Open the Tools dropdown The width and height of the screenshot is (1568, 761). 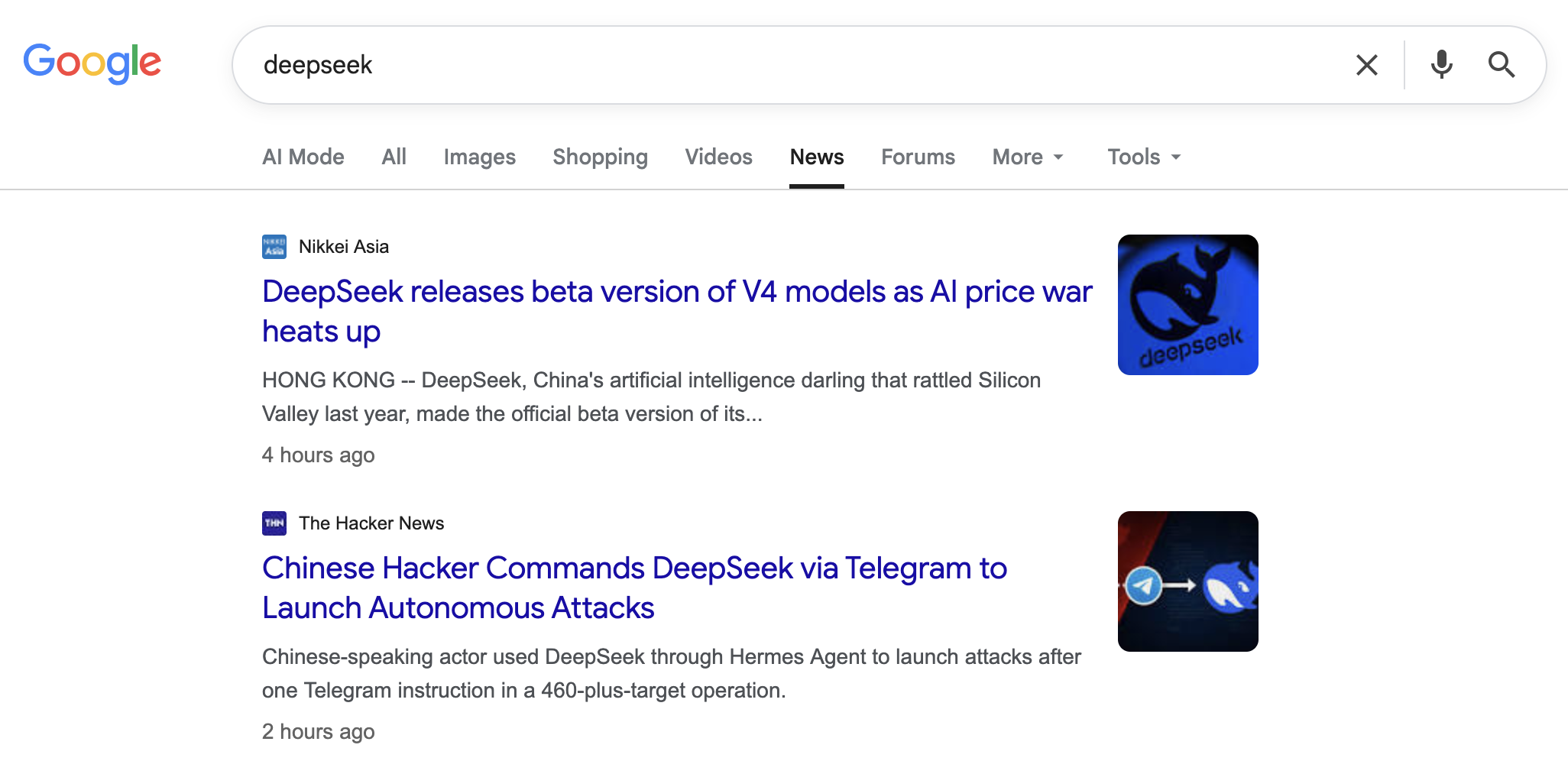click(1145, 157)
